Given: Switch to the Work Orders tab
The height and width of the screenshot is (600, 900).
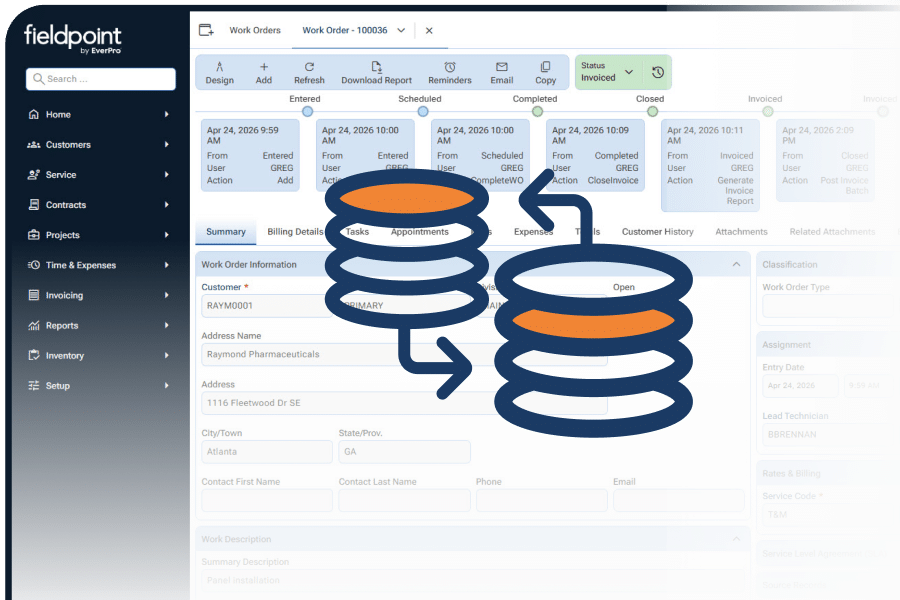Looking at the screenshot, I should coord(255,30).
